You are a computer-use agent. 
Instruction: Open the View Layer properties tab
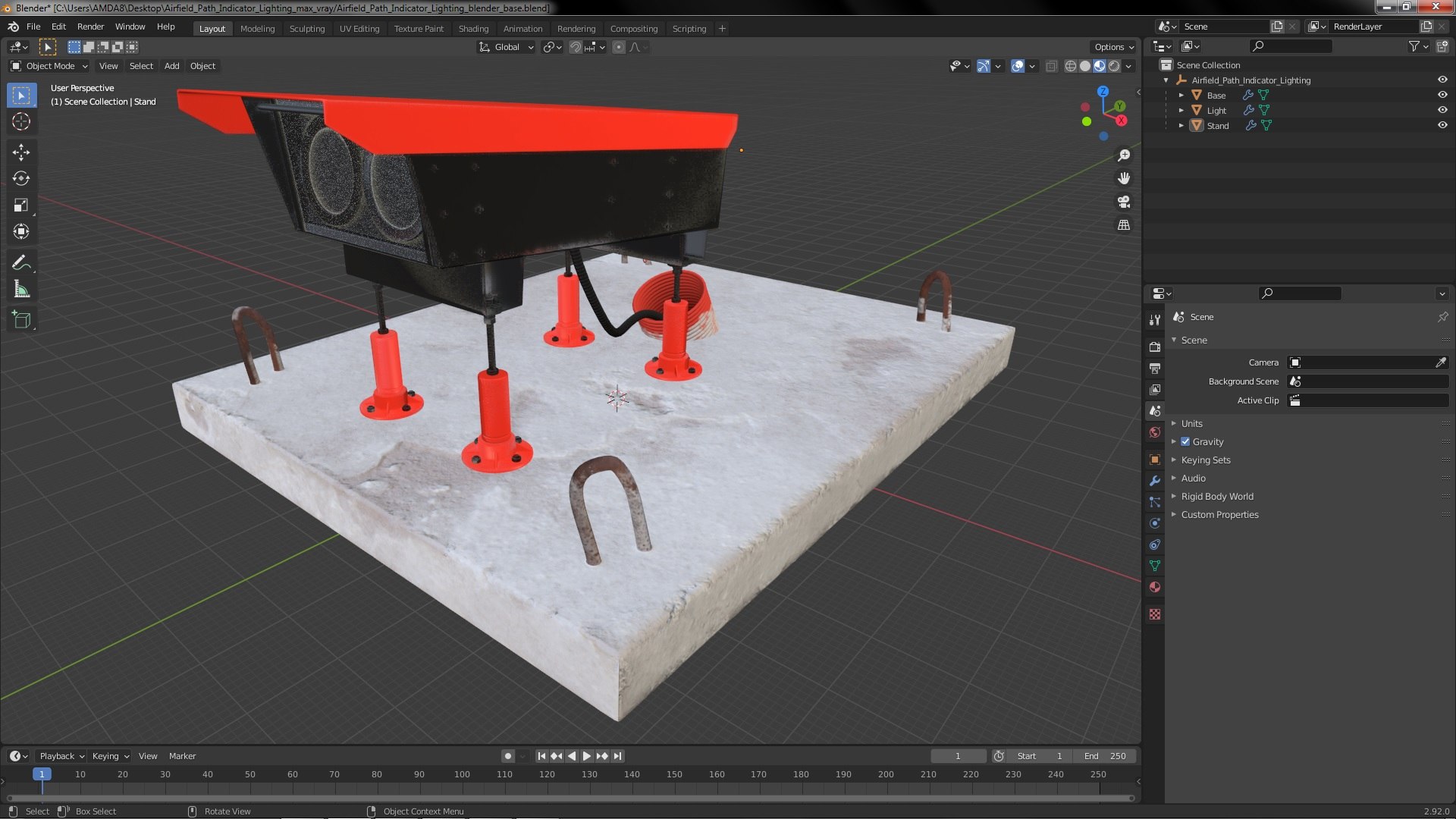point(1155,389)
